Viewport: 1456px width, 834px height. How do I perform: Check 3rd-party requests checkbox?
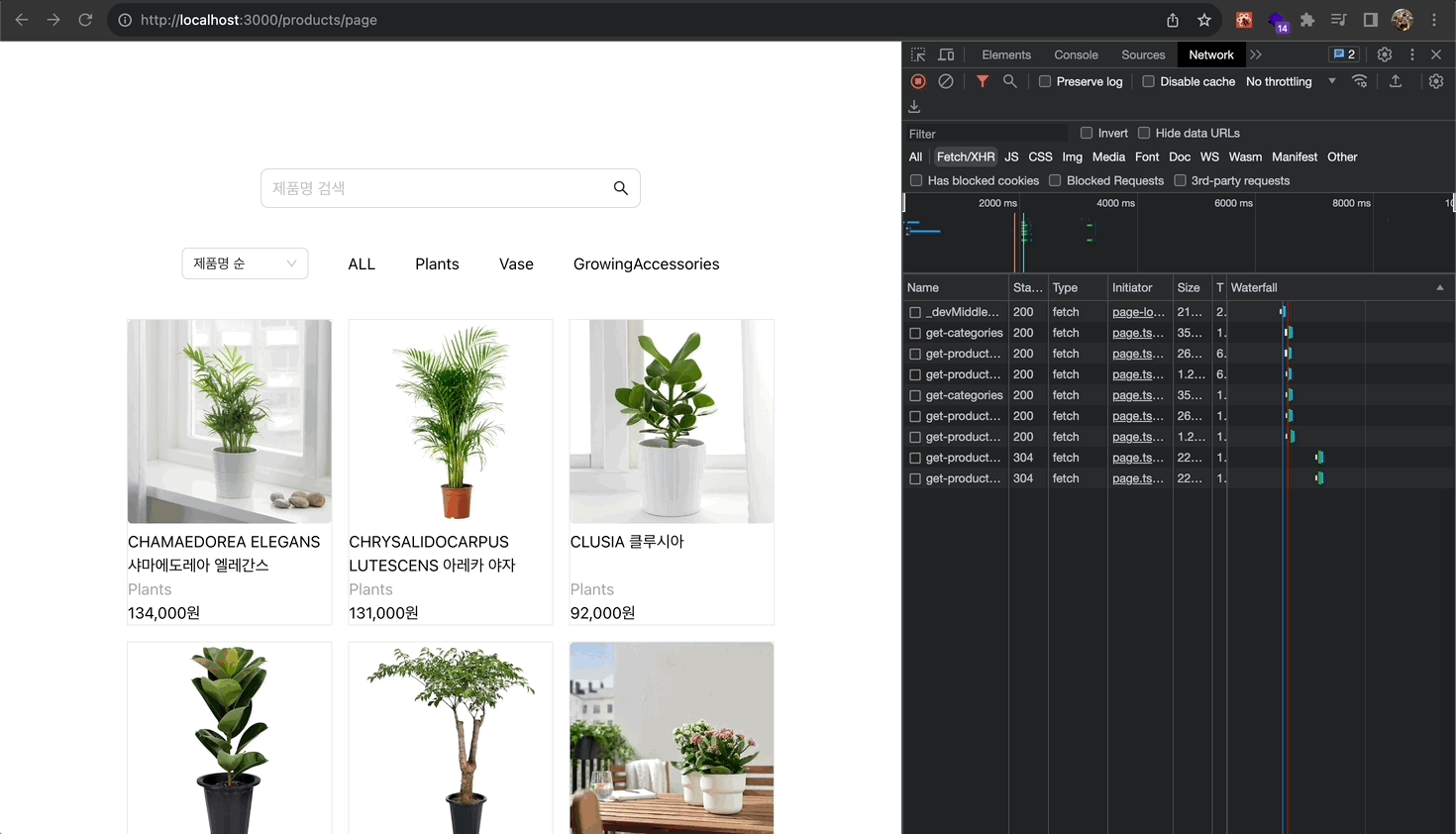tap(1180, 180)
